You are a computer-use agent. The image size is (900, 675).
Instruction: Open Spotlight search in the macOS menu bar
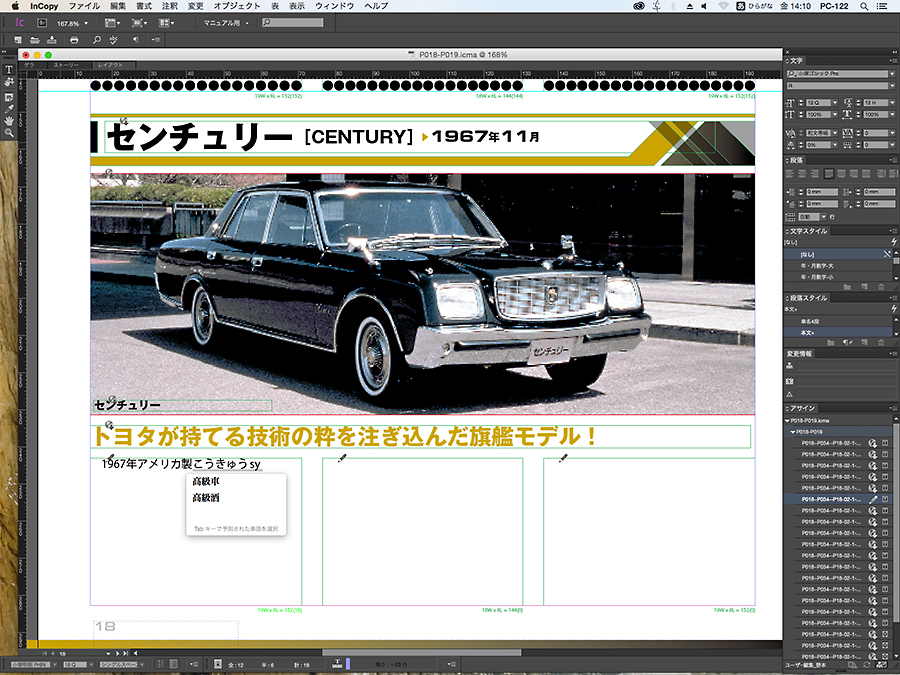pyautogui.click(x=863, y=6)
